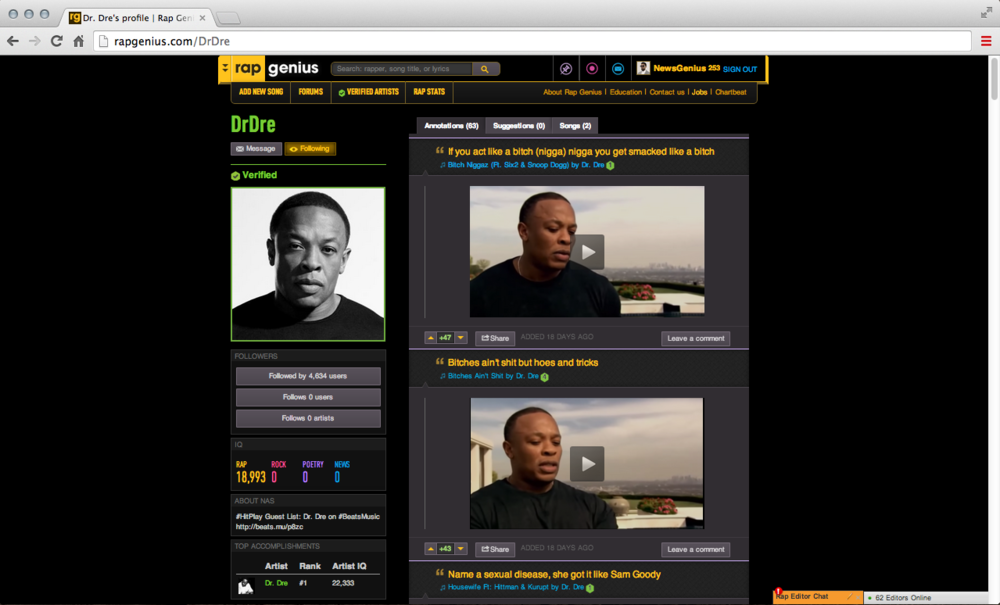Open the Message envelope button
Image resolution: width=1000 pixels, height=605 pixels.
coord(256,148)
